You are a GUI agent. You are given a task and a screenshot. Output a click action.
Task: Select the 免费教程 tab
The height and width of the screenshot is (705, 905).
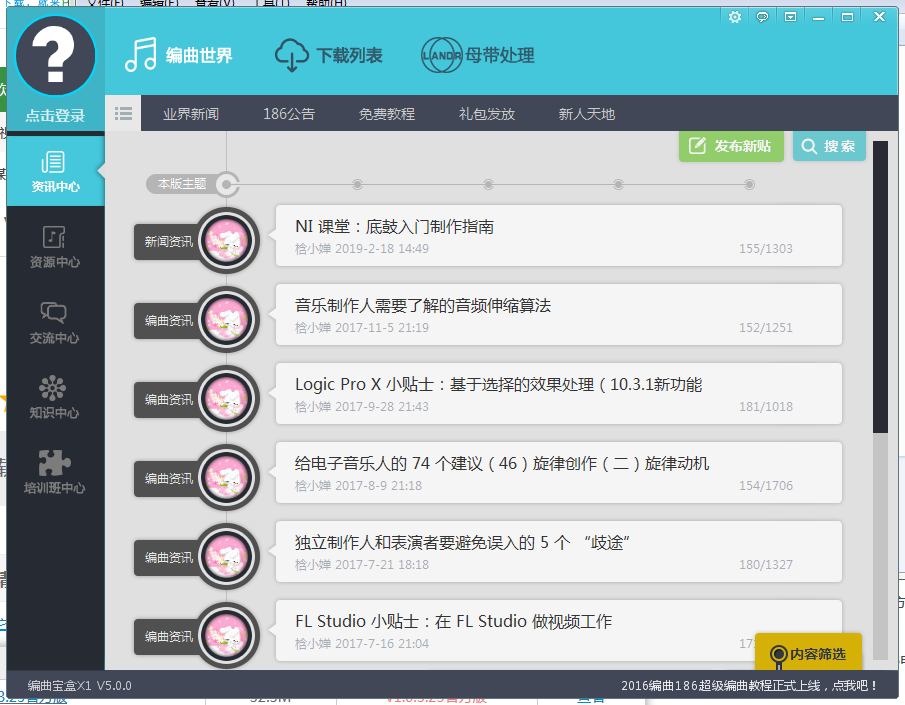(389, 113)
